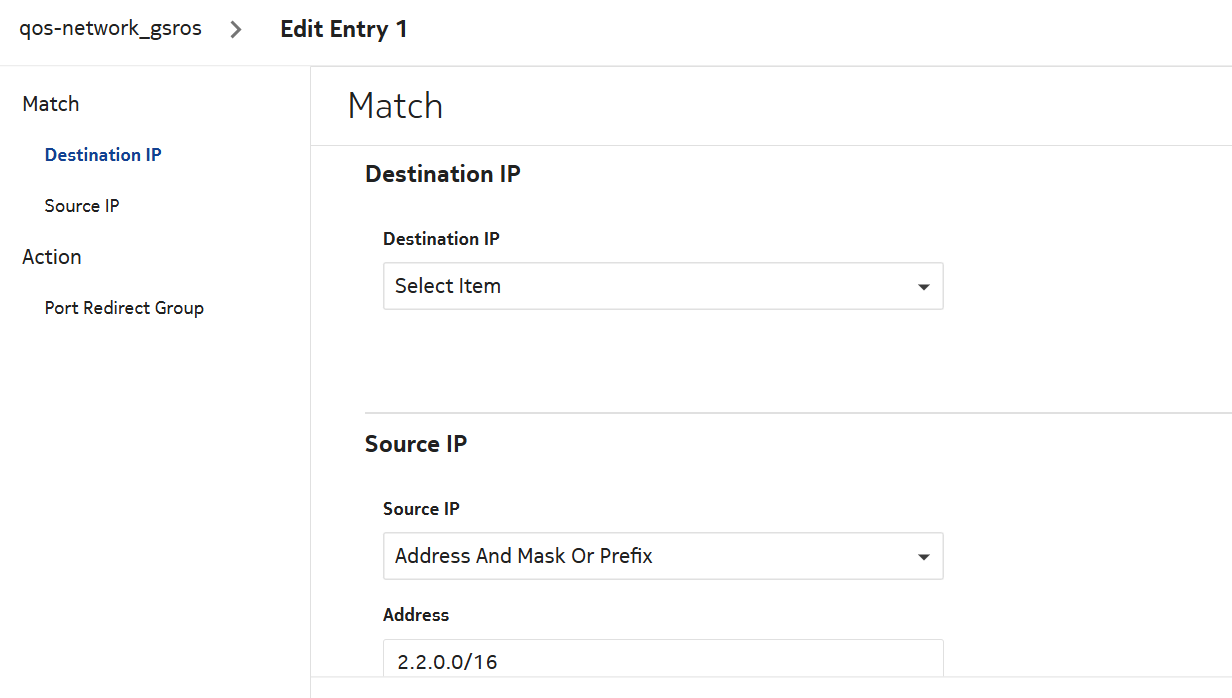
Task: Click the Edit Entry 1 breadcrumb title
Action: tap(343, 29)
